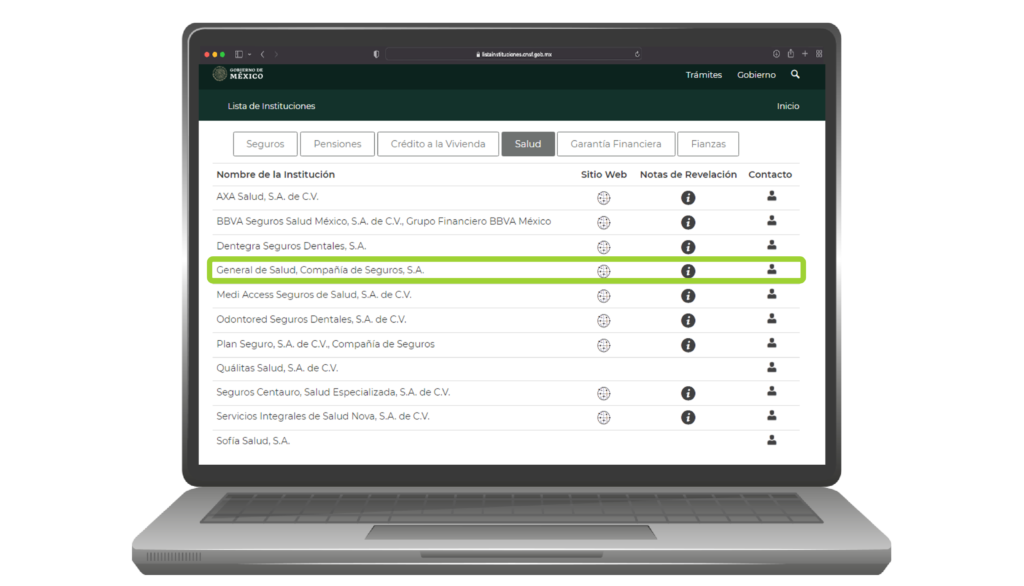Open contact icon for Dentegra Seguros Dentales

point(771,245)
